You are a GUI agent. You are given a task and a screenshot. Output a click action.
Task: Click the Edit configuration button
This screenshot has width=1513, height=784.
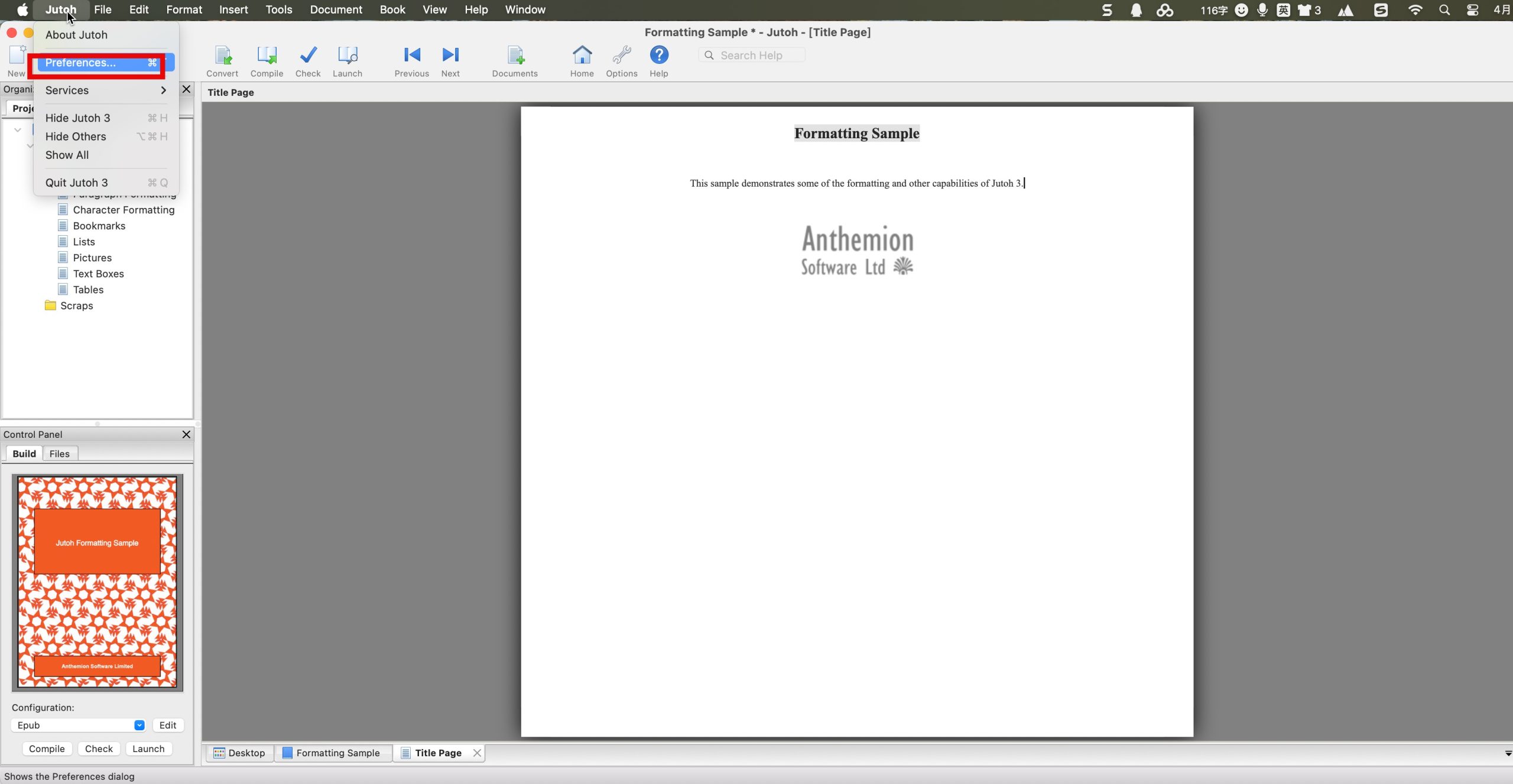click(x=168, y=725)
